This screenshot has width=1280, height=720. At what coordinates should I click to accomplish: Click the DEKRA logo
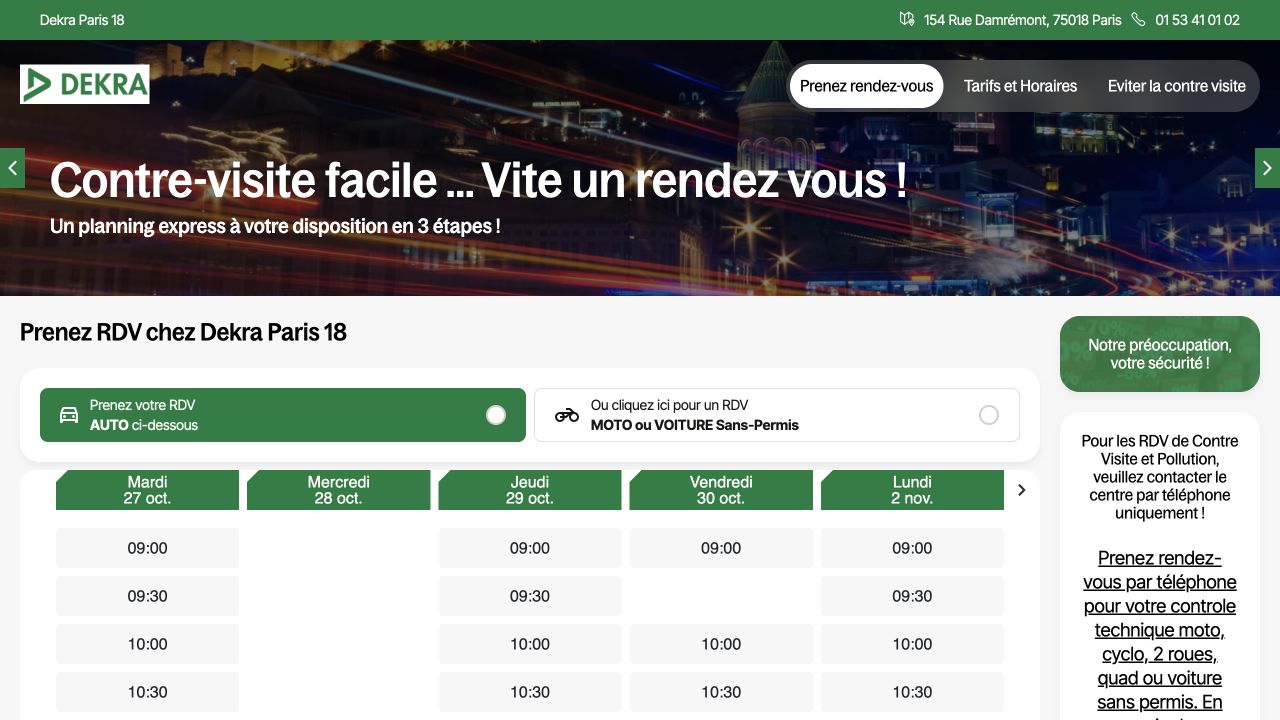pyautogui.click(x=85, y=84)
